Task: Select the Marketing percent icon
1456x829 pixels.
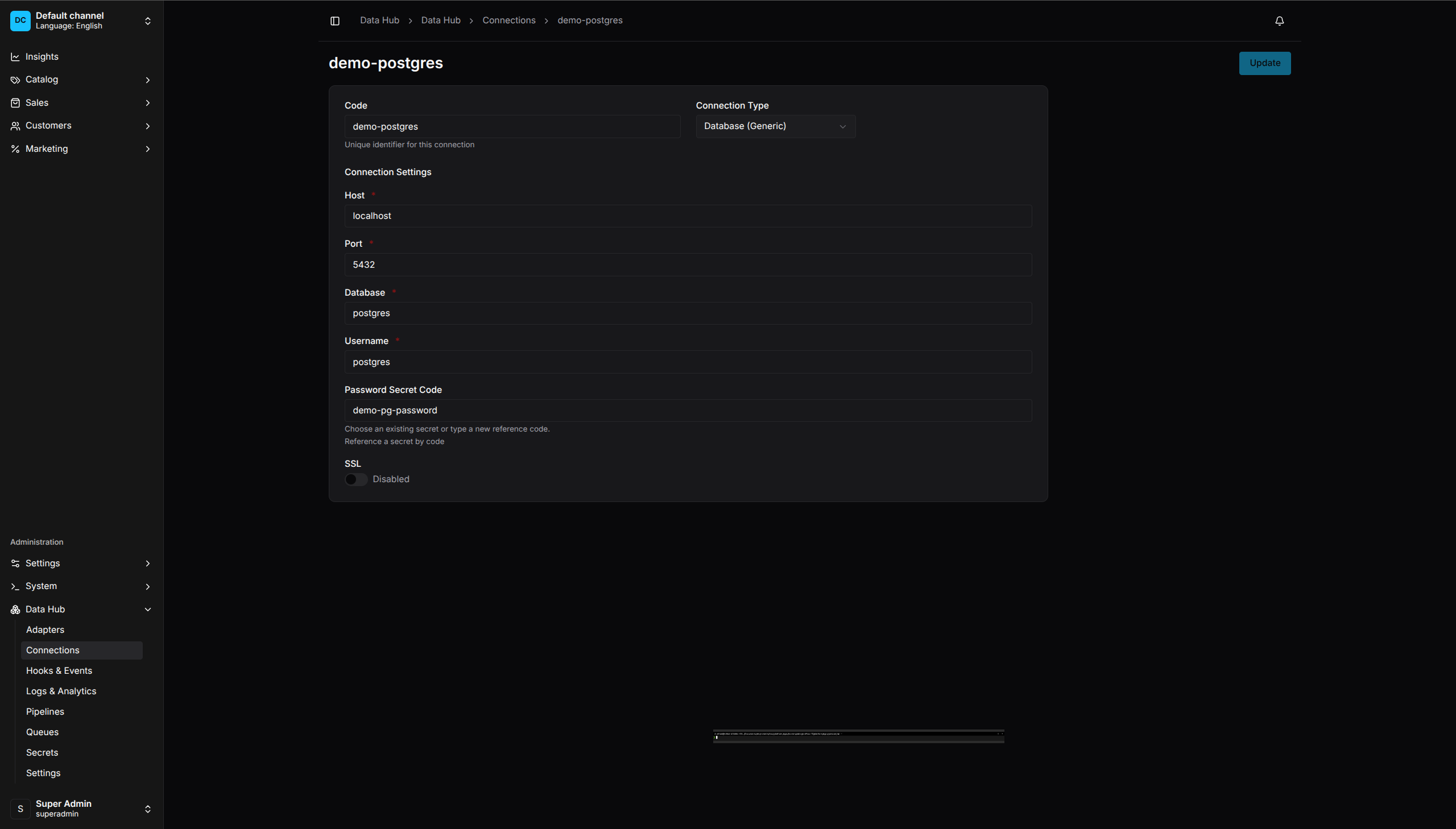Action: pos(15,148)
